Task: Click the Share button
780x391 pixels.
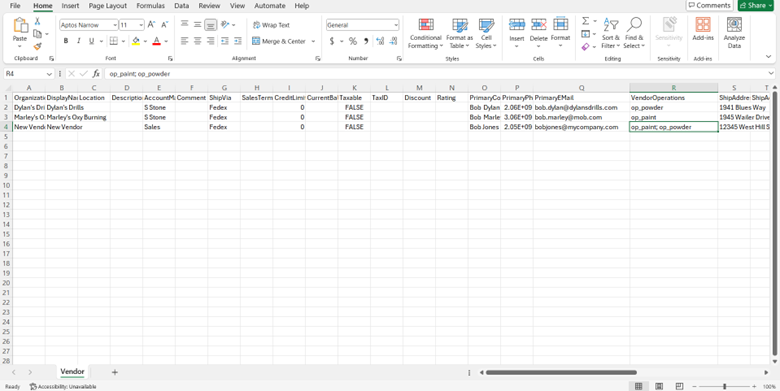Action: [x=756, y=5]
